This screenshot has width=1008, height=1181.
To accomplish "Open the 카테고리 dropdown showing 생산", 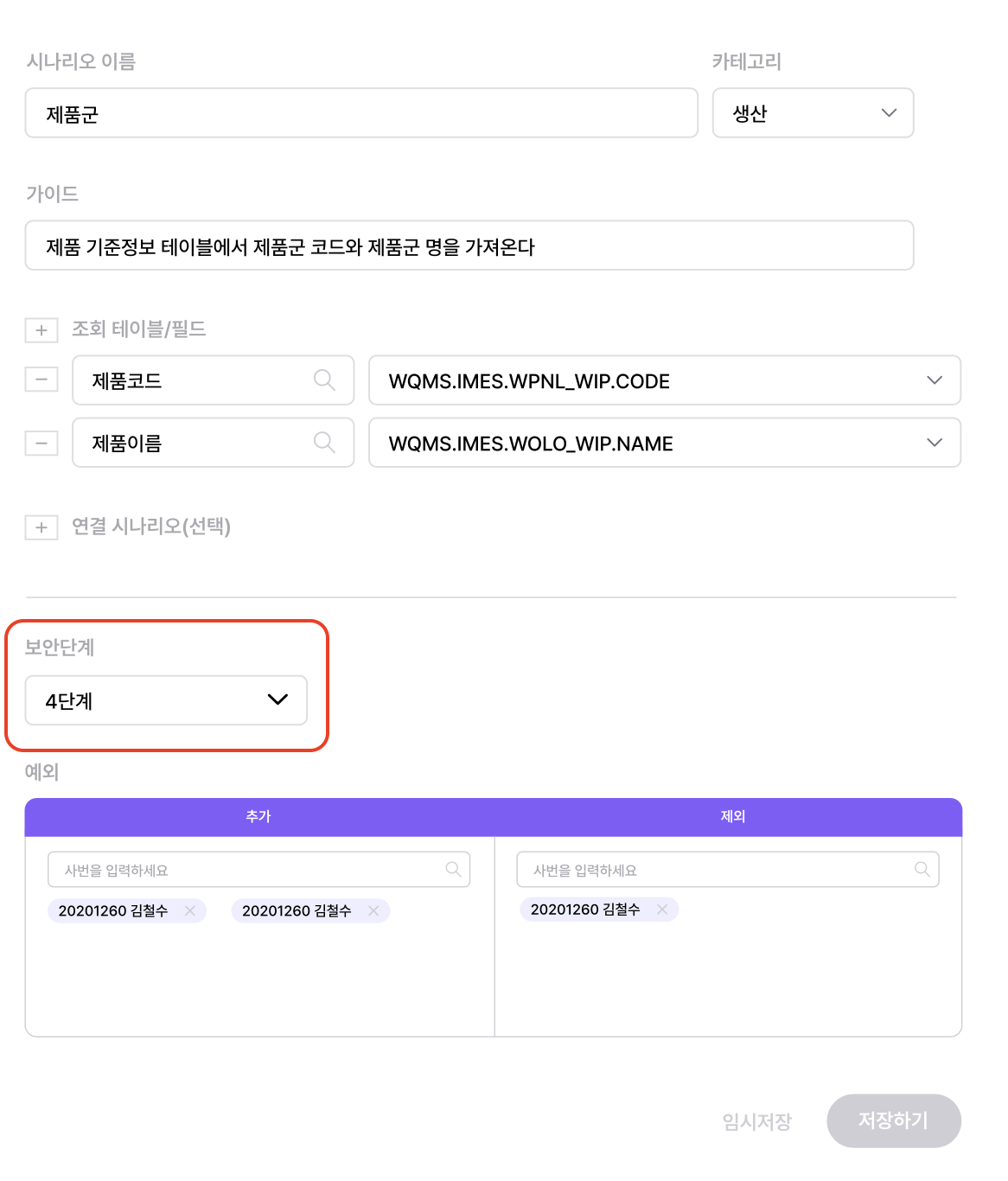I will click(x=889, y=112).
